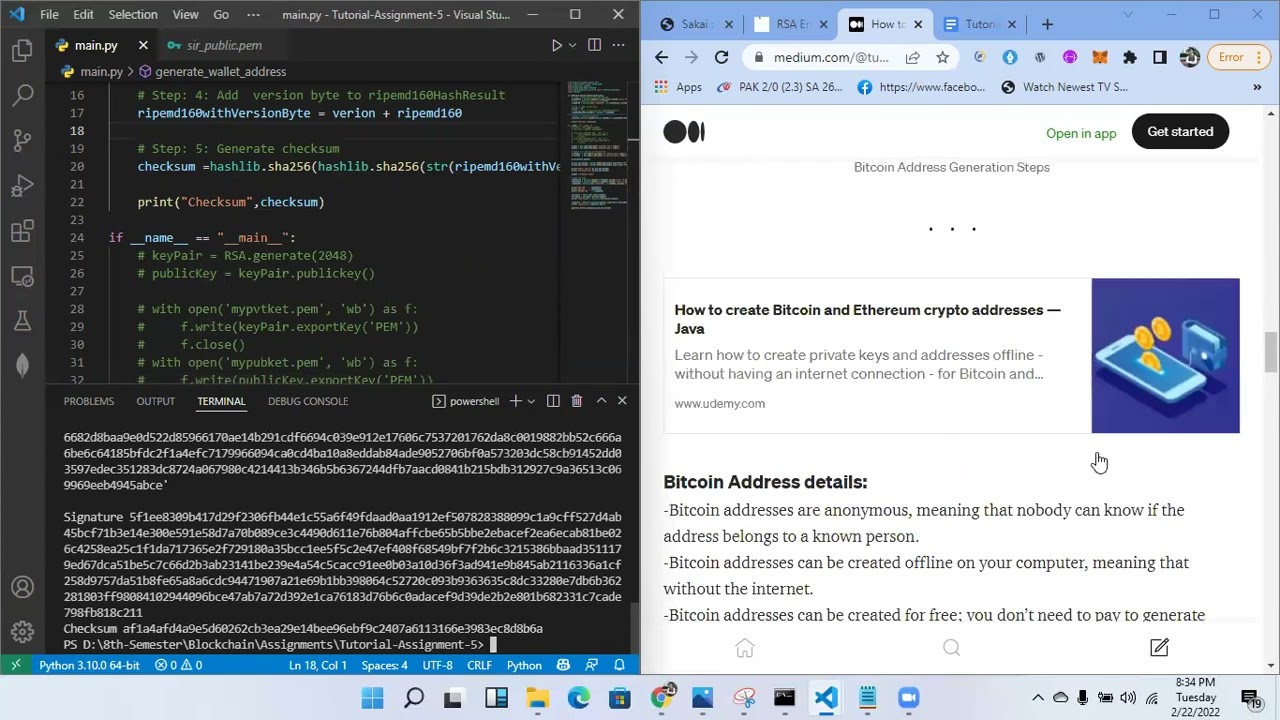Open Chrome Extensions puzzle icon

[1130, 57]
